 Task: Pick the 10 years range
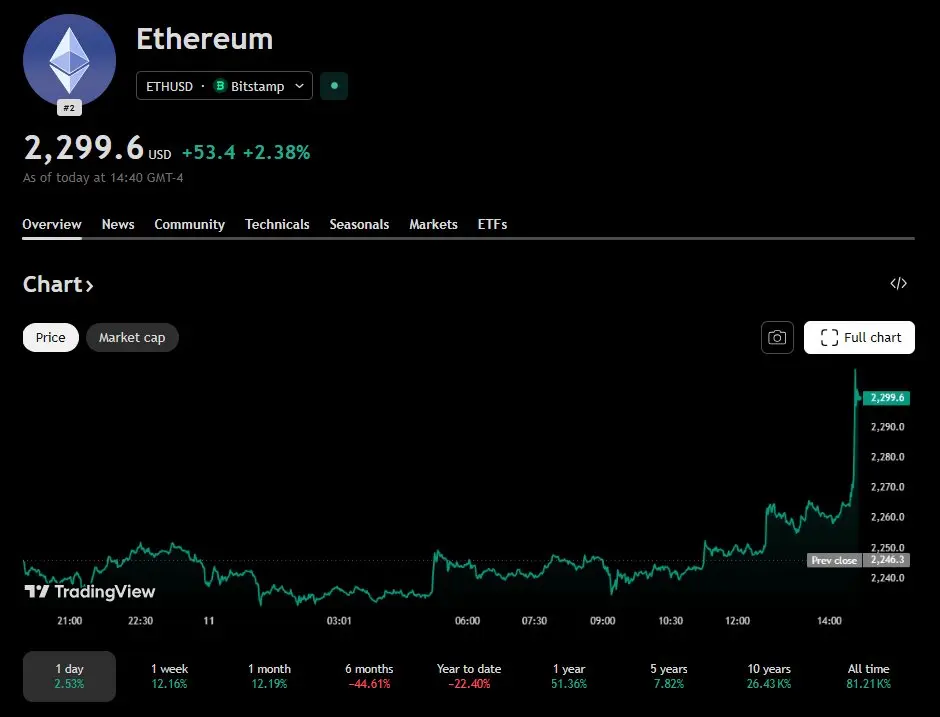click(769, 676)
